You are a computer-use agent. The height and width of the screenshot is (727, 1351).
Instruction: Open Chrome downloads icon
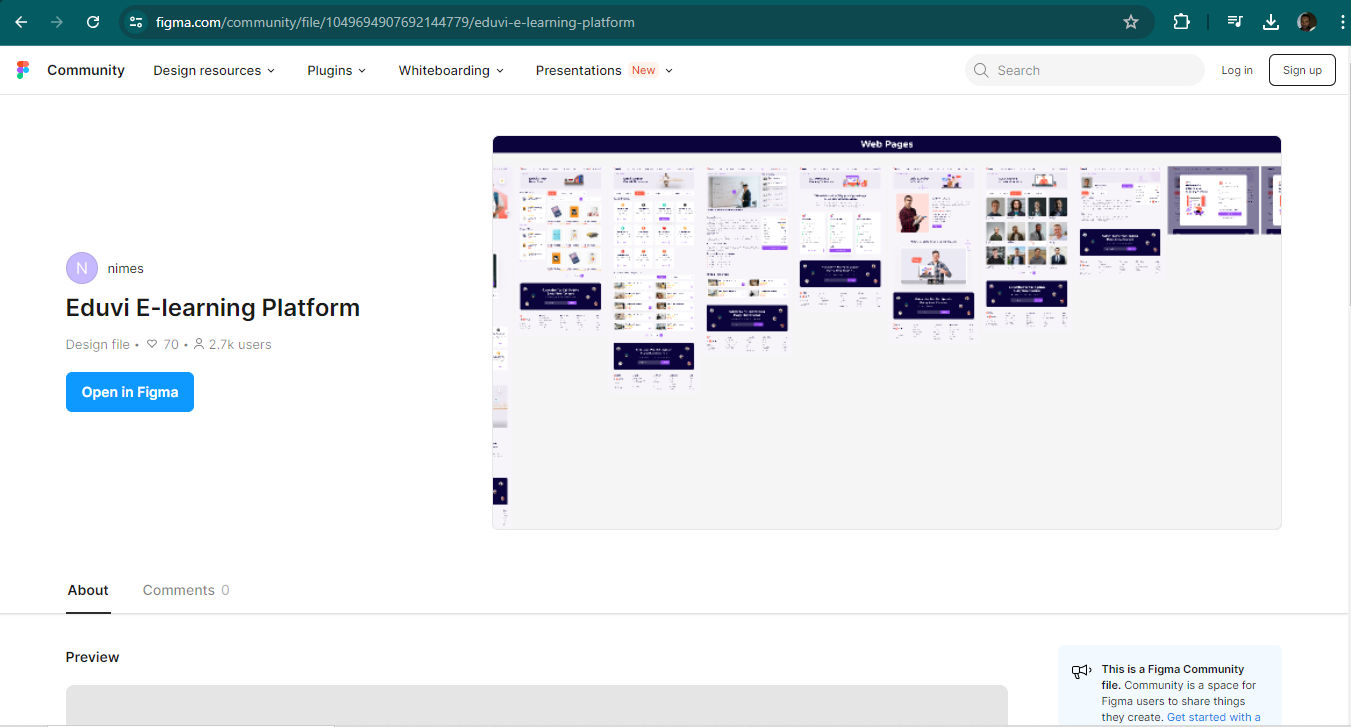[1270, 21]
